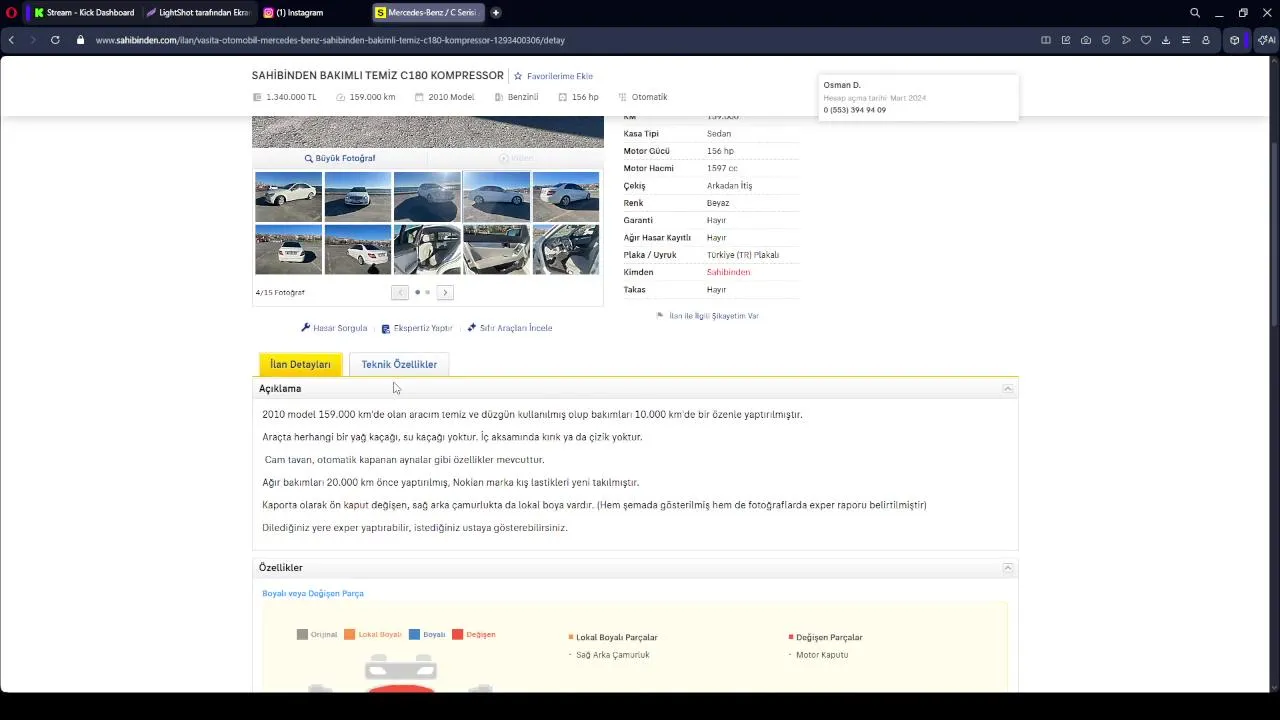Click the second photo page dot
1280x720 pixels.
(427, 292)
